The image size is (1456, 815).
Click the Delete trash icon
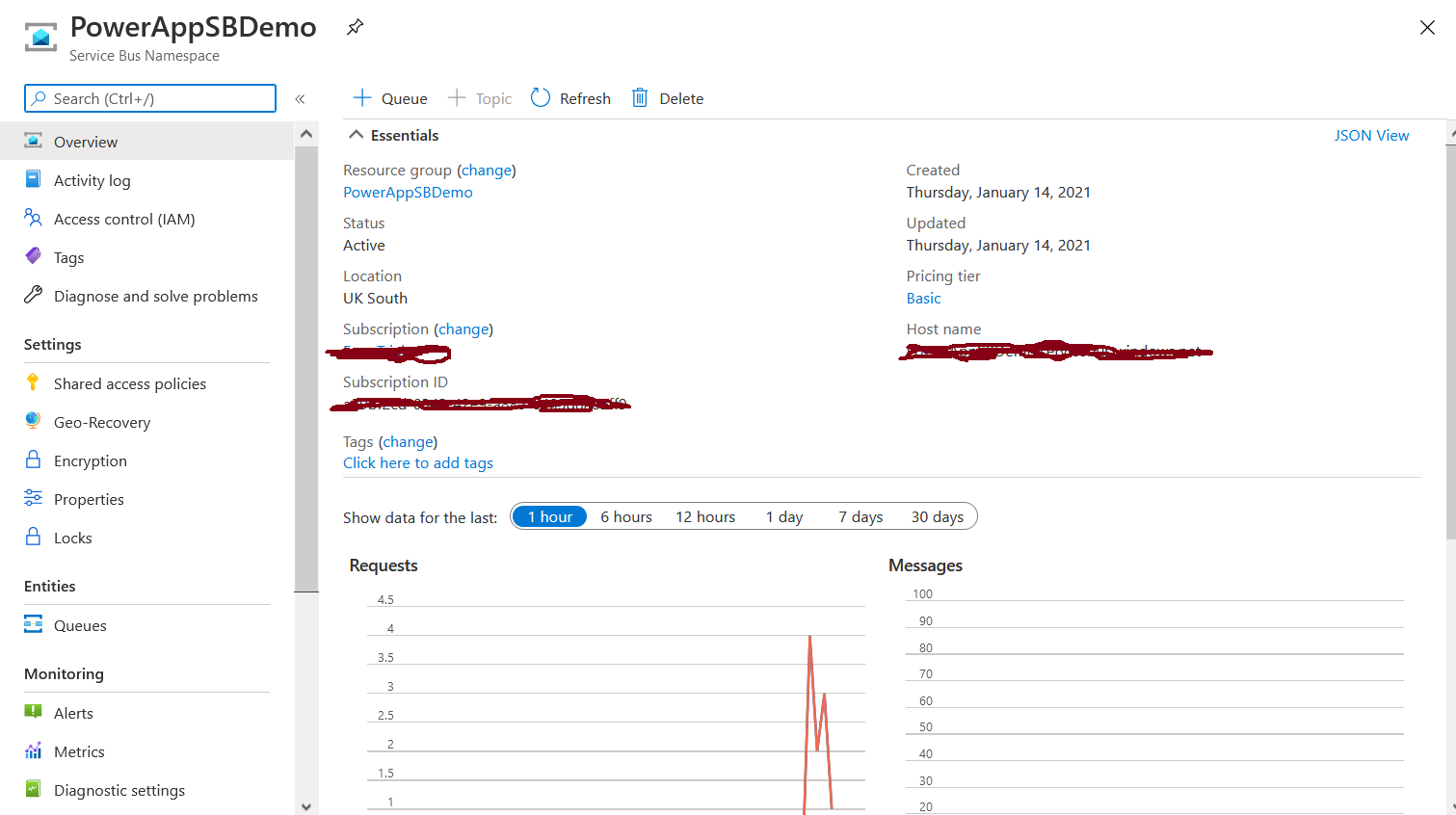pyautogui.click(x=639, y=97)
